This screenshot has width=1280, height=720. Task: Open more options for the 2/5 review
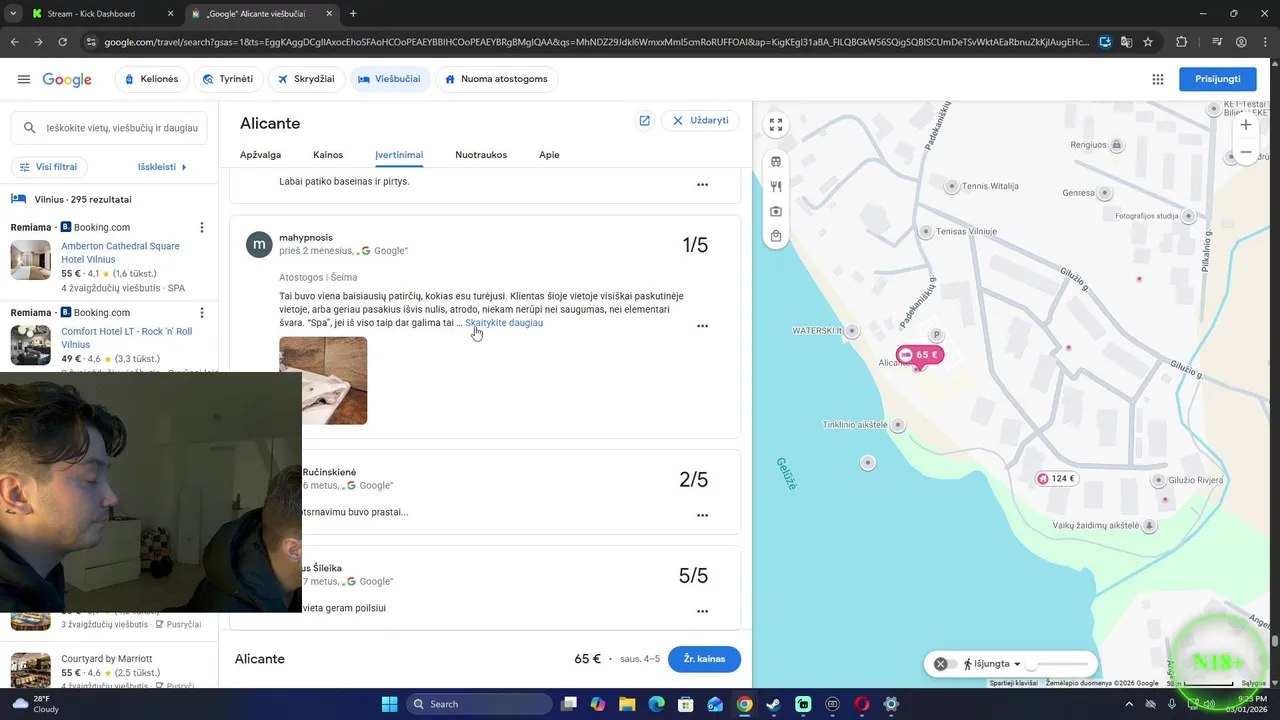(x=702, y=516)
